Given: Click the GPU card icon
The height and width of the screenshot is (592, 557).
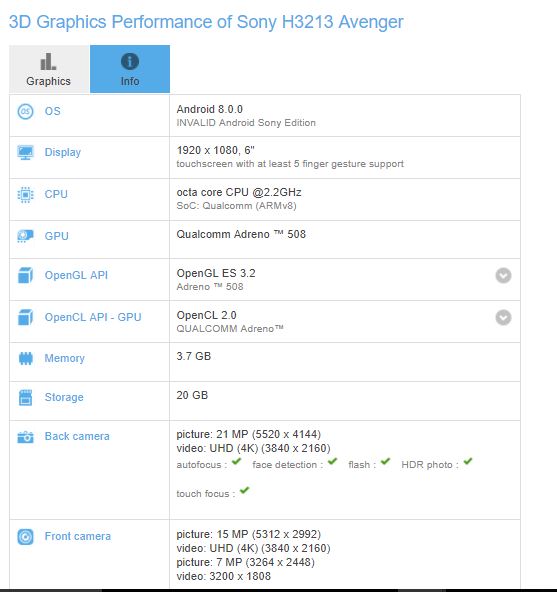Looking at the screenshot, I should point(25,236).
